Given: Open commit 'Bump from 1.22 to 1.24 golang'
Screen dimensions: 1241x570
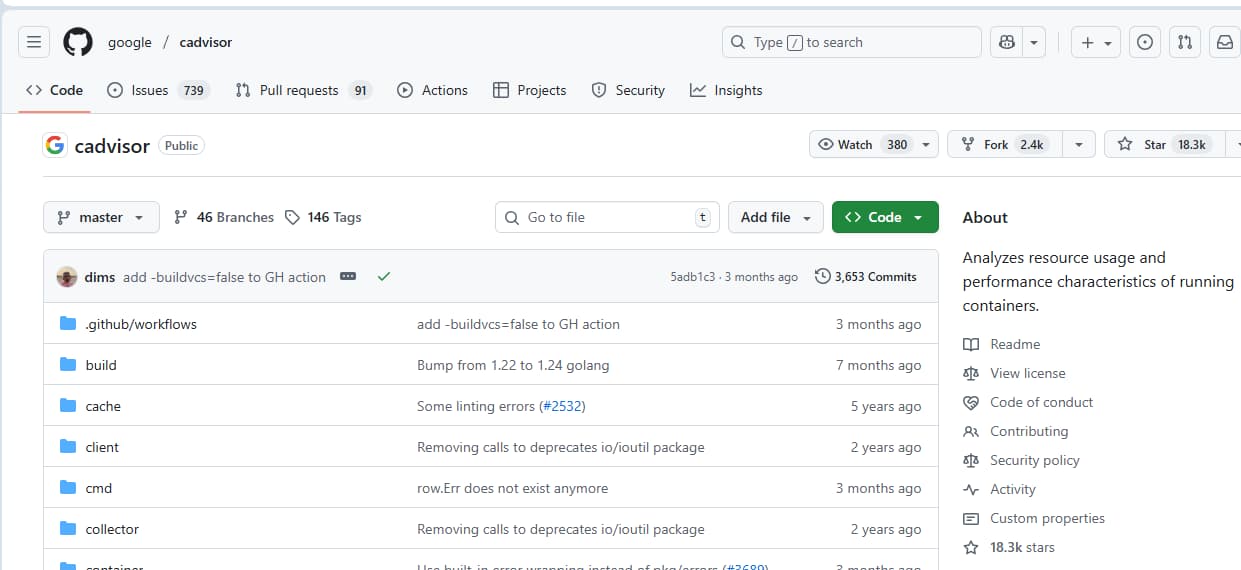Looking at the screenshot, I should (513, 365).
